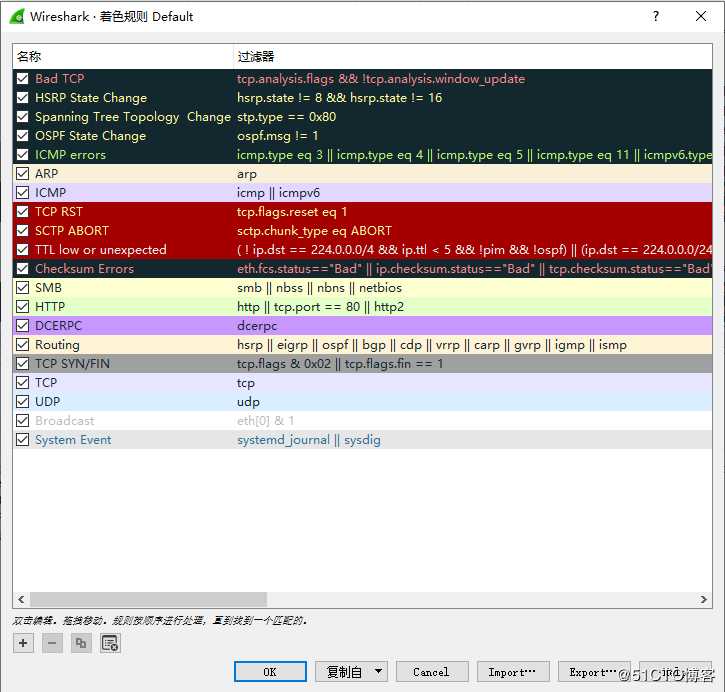This screenshot has height=692, width=725.
Task: Disable the TCP SYN/FIN checkbox
Action: pyautogui.click(x=23, y=363)
